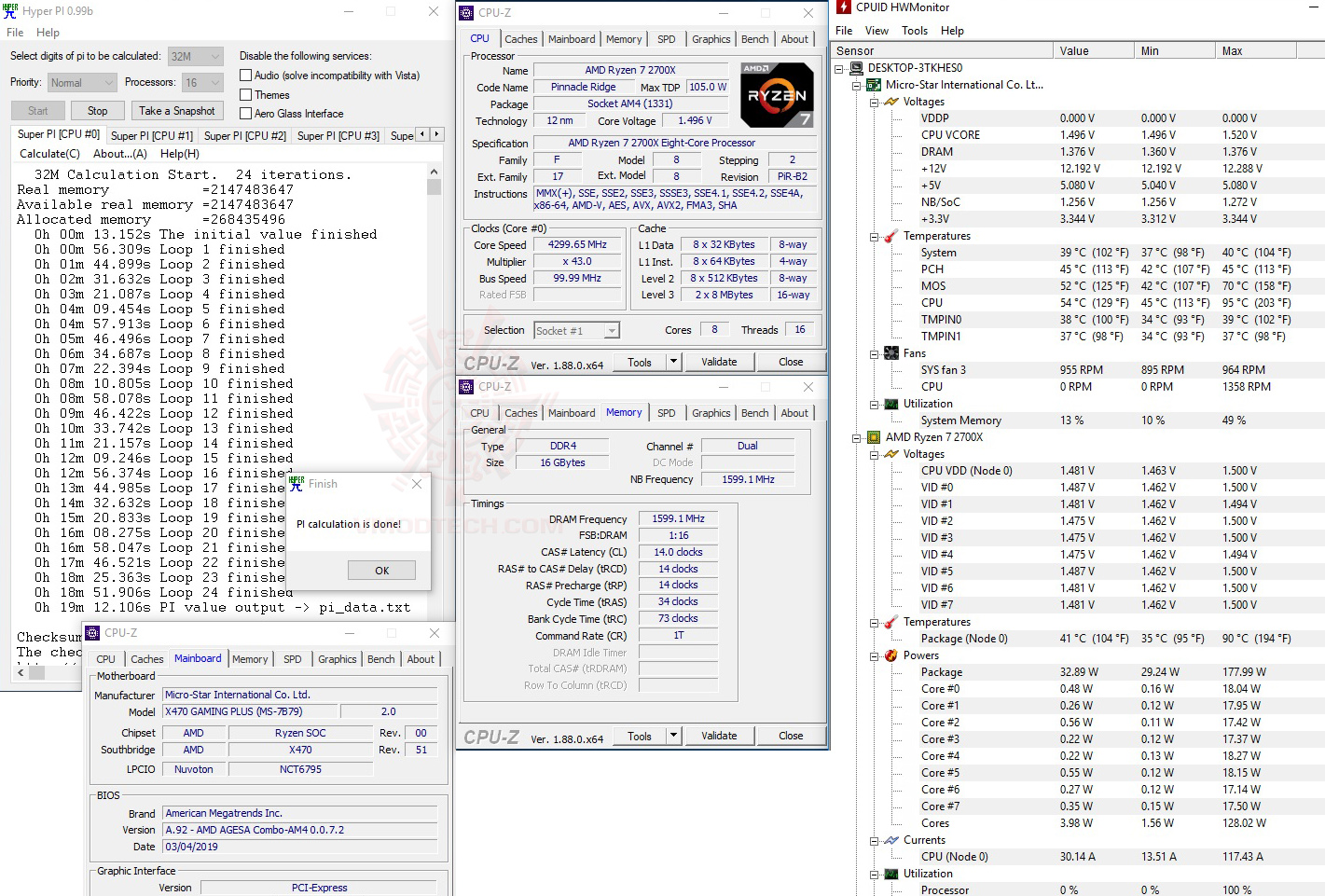Viewport: 1325px width, 896px height.
Task: Click the Hyper PI icon in the title bar
Action: (x=10, y=10)
